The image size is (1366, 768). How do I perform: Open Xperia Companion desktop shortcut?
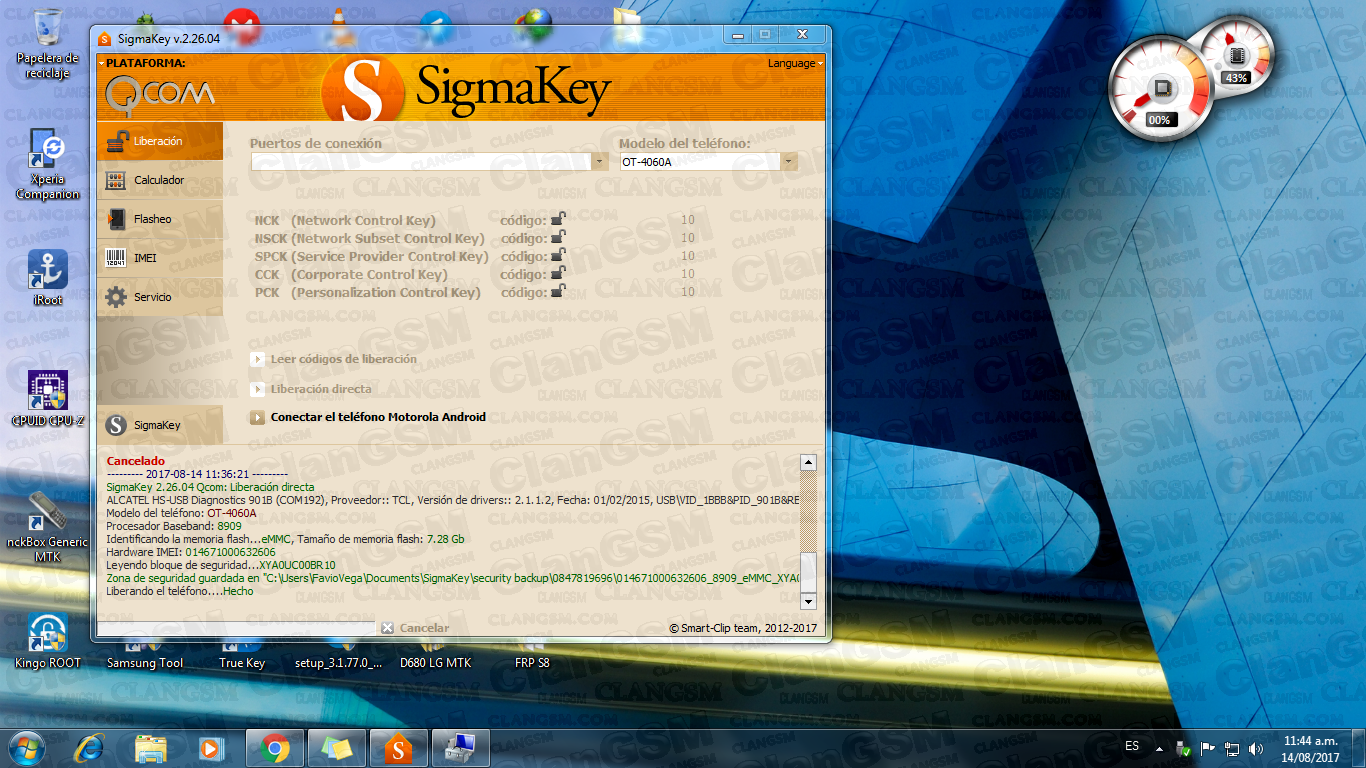[48, 164]
